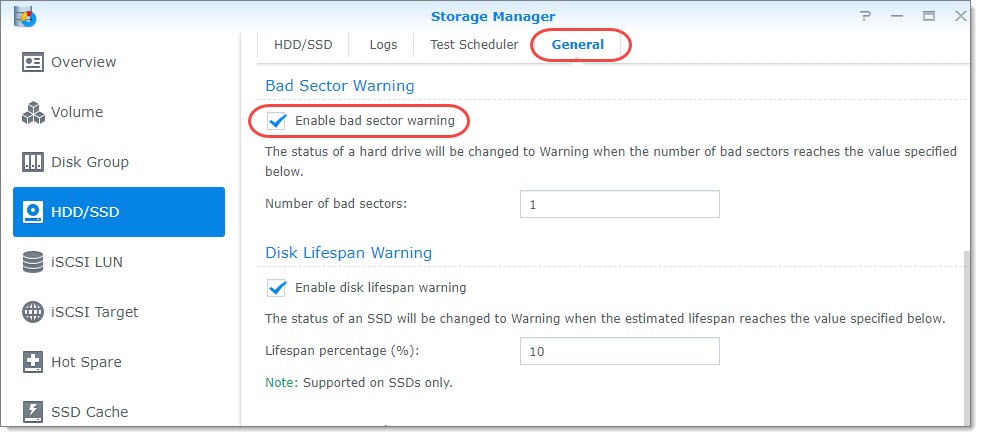
Task: Select the General tab
Action: coord(578,45)
